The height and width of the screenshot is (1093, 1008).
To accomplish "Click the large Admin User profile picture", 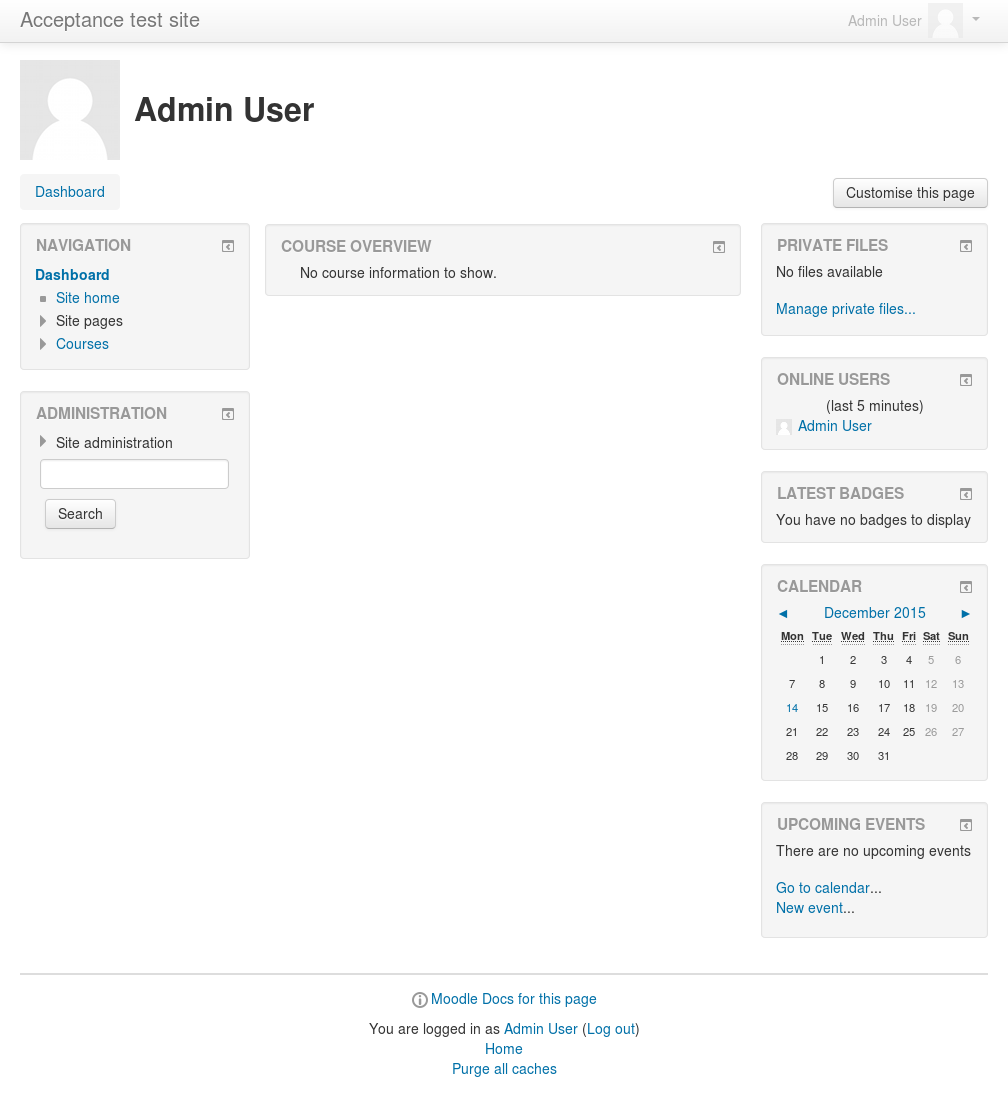I will pos(70,110).
